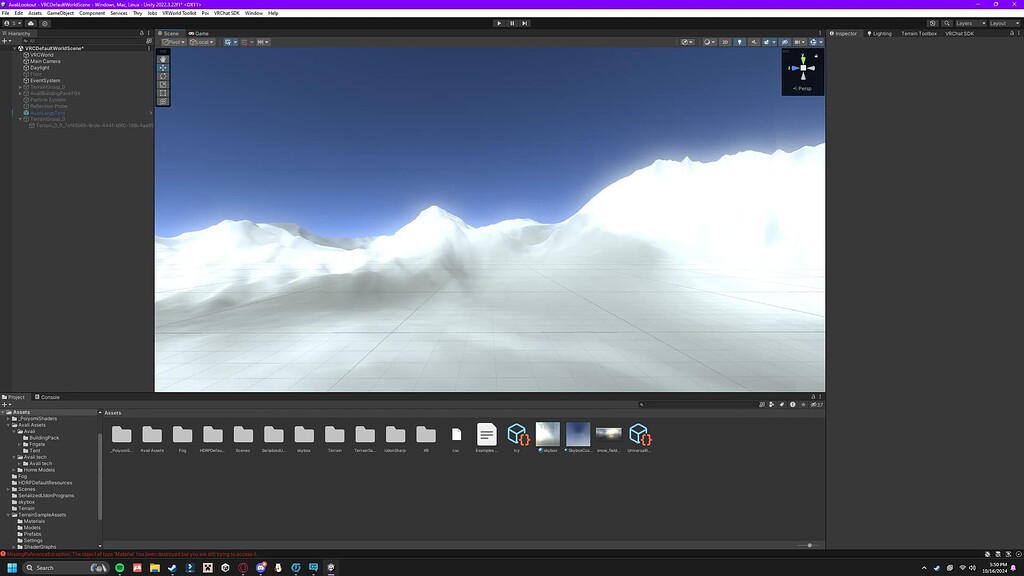Viewport: 1024px width, 576px height.
Task: Collapse TerrainGroup_0 in the Hierarchy
Action: 19,118
